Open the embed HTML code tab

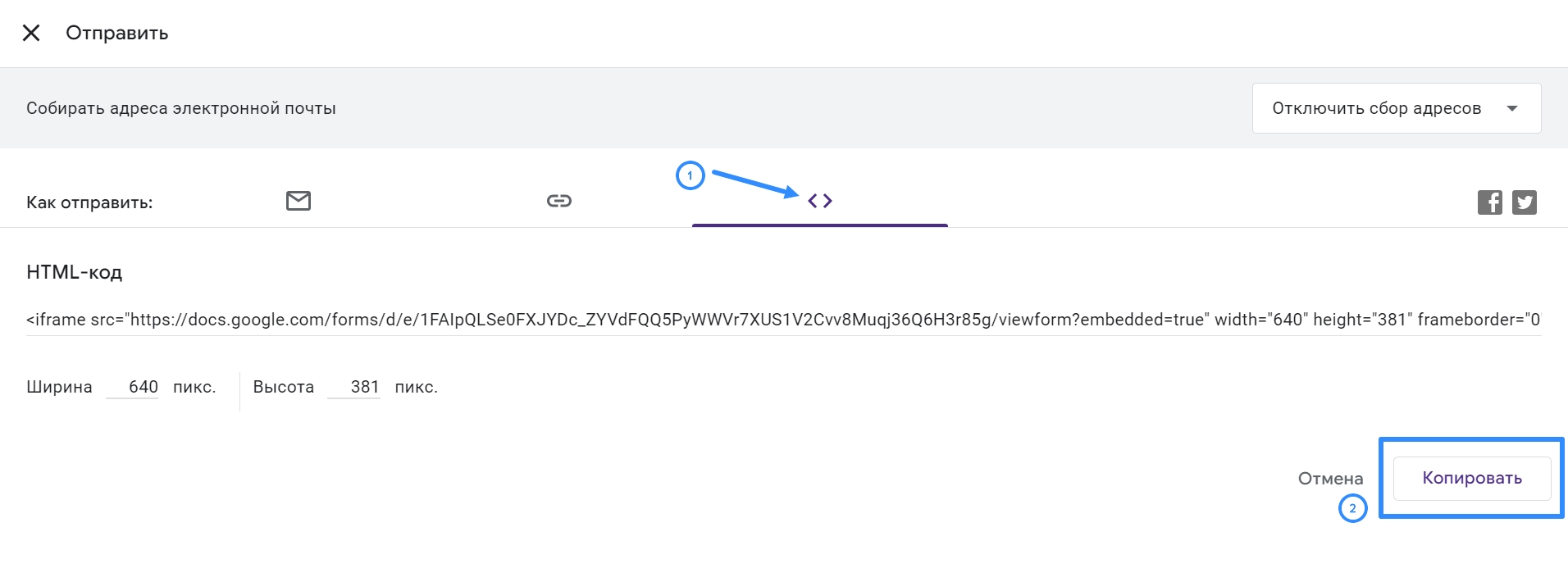[820, 201]
